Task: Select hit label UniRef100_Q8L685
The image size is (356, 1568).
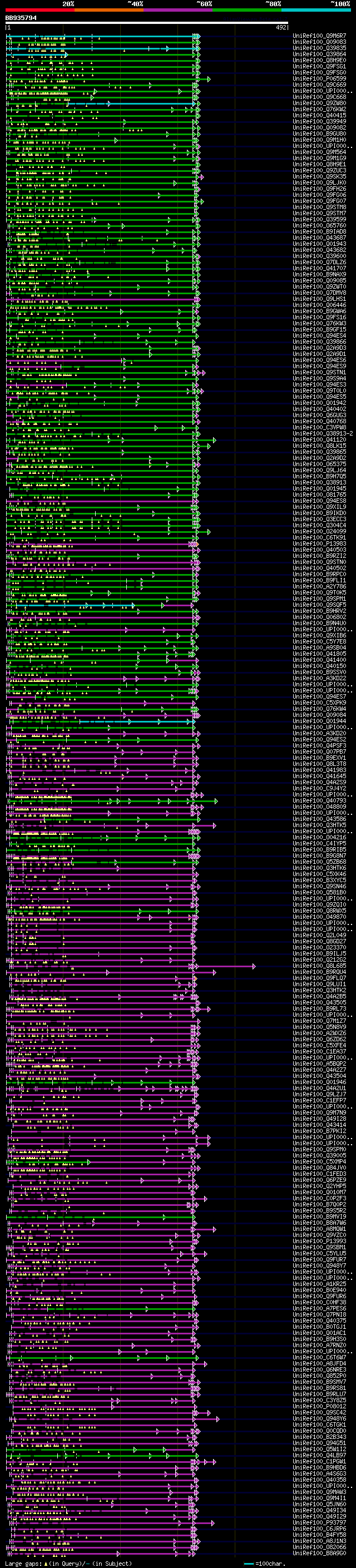Action: point(319,966)
